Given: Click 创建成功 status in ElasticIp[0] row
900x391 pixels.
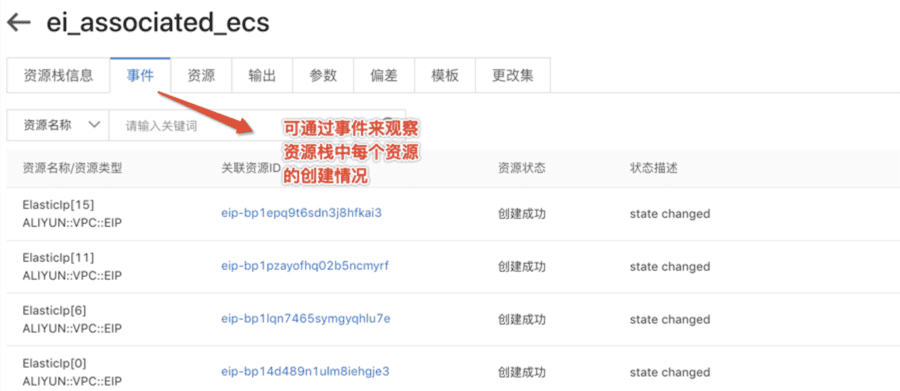Looking at the screenshot, I should (521, 373).
